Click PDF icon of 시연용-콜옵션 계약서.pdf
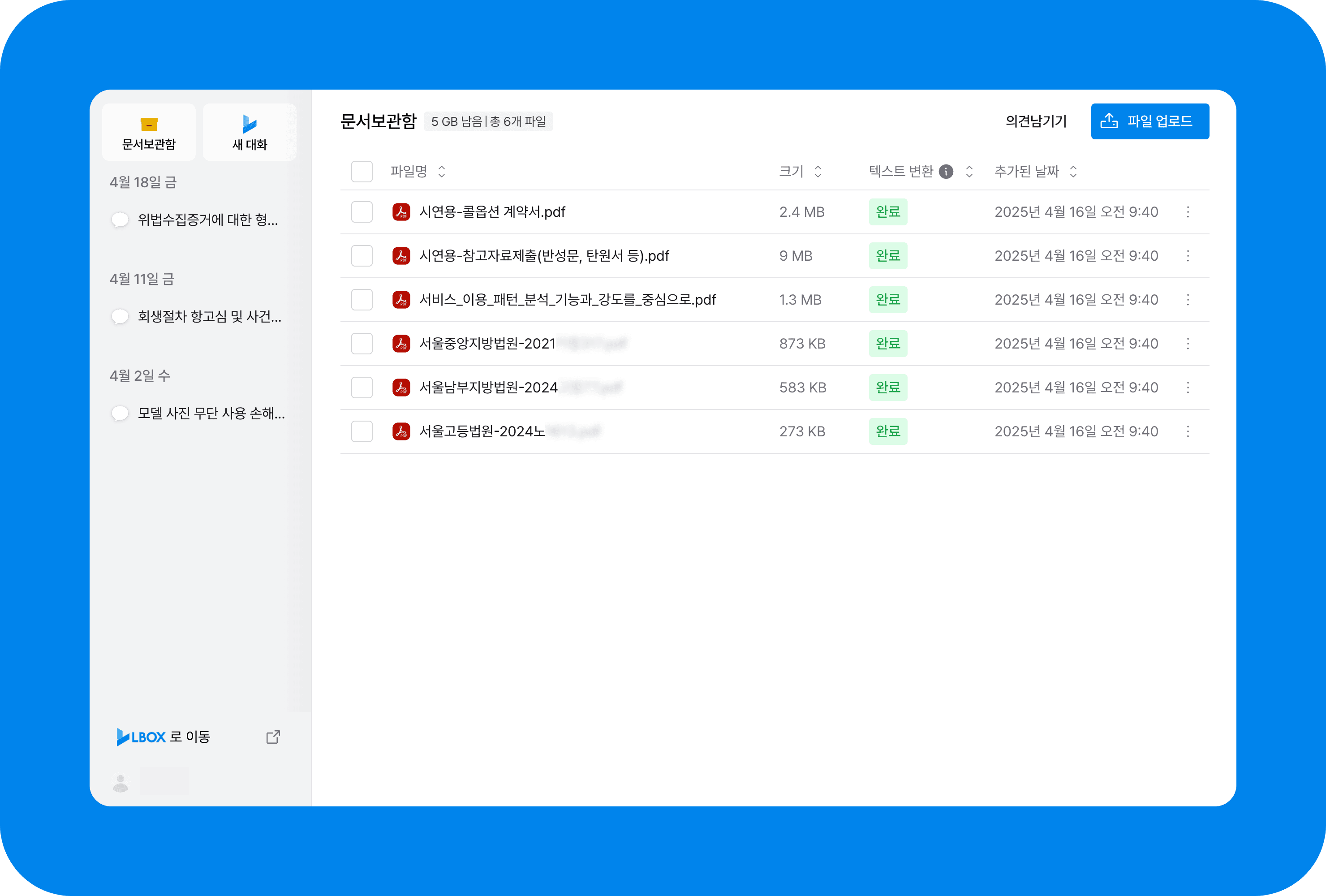 (x=401, y=212)
